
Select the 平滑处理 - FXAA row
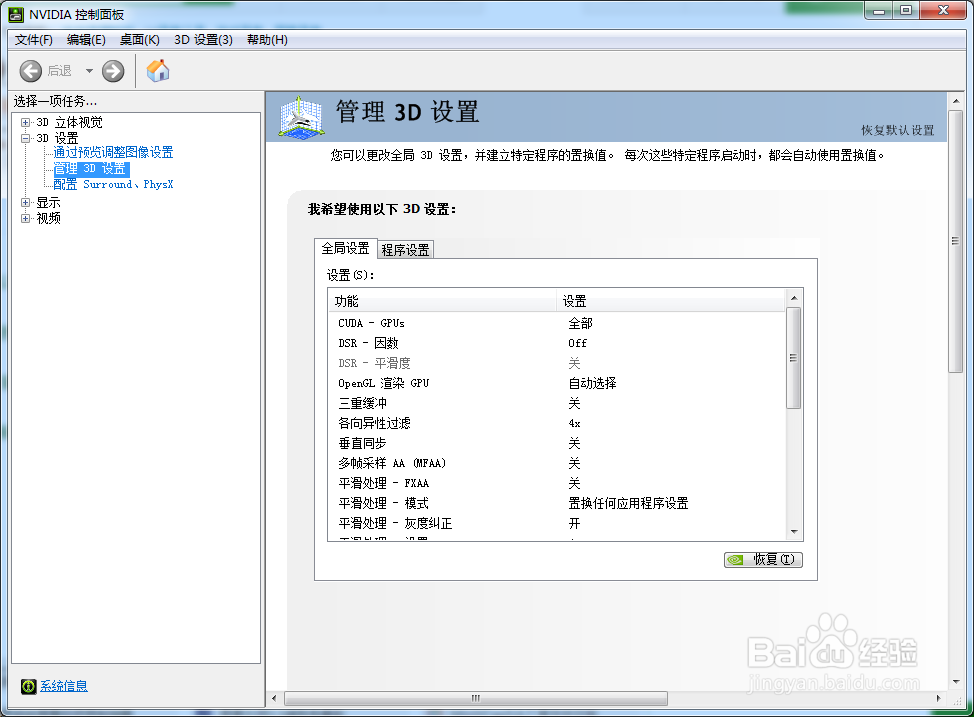pos(557,483)
